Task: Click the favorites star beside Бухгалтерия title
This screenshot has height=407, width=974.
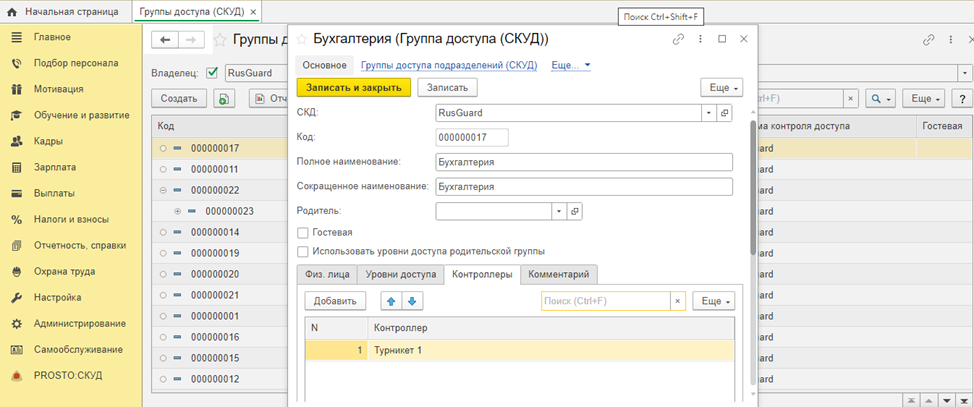Action: coord(300,39)
